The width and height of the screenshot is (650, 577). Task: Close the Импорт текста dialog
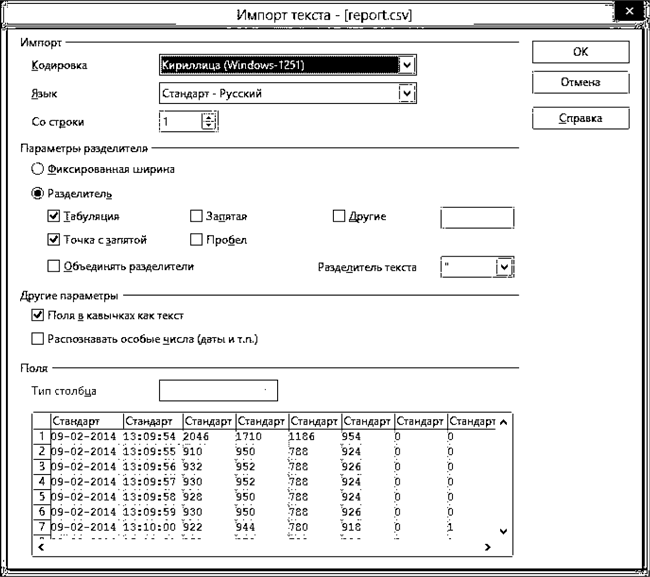pyautogui.click(x=629, y=11)
